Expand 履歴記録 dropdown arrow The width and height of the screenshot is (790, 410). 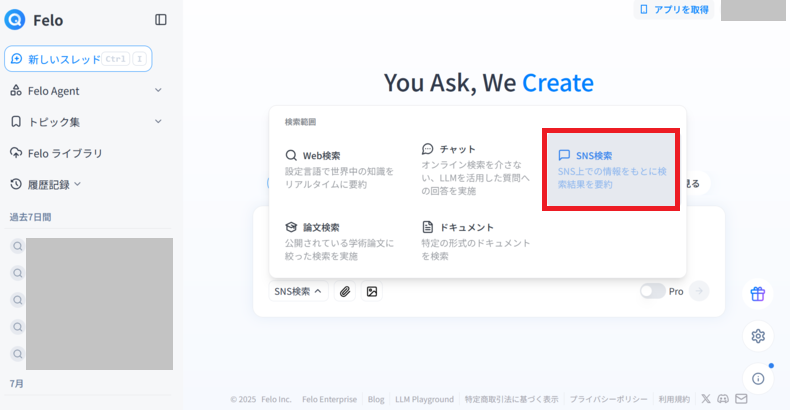78,184
